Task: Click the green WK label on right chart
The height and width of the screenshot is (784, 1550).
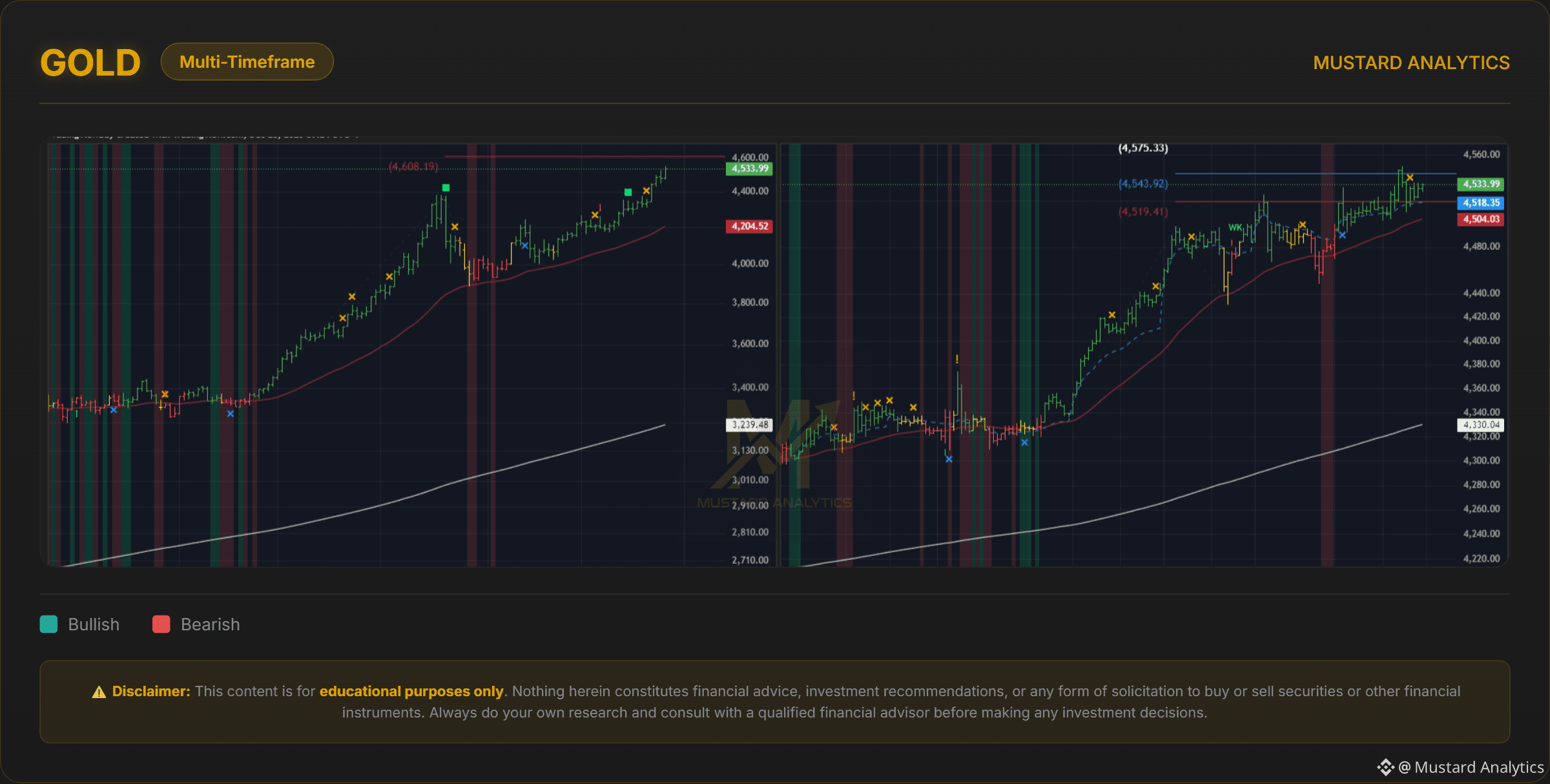Action: click(x=1235, y=227)
